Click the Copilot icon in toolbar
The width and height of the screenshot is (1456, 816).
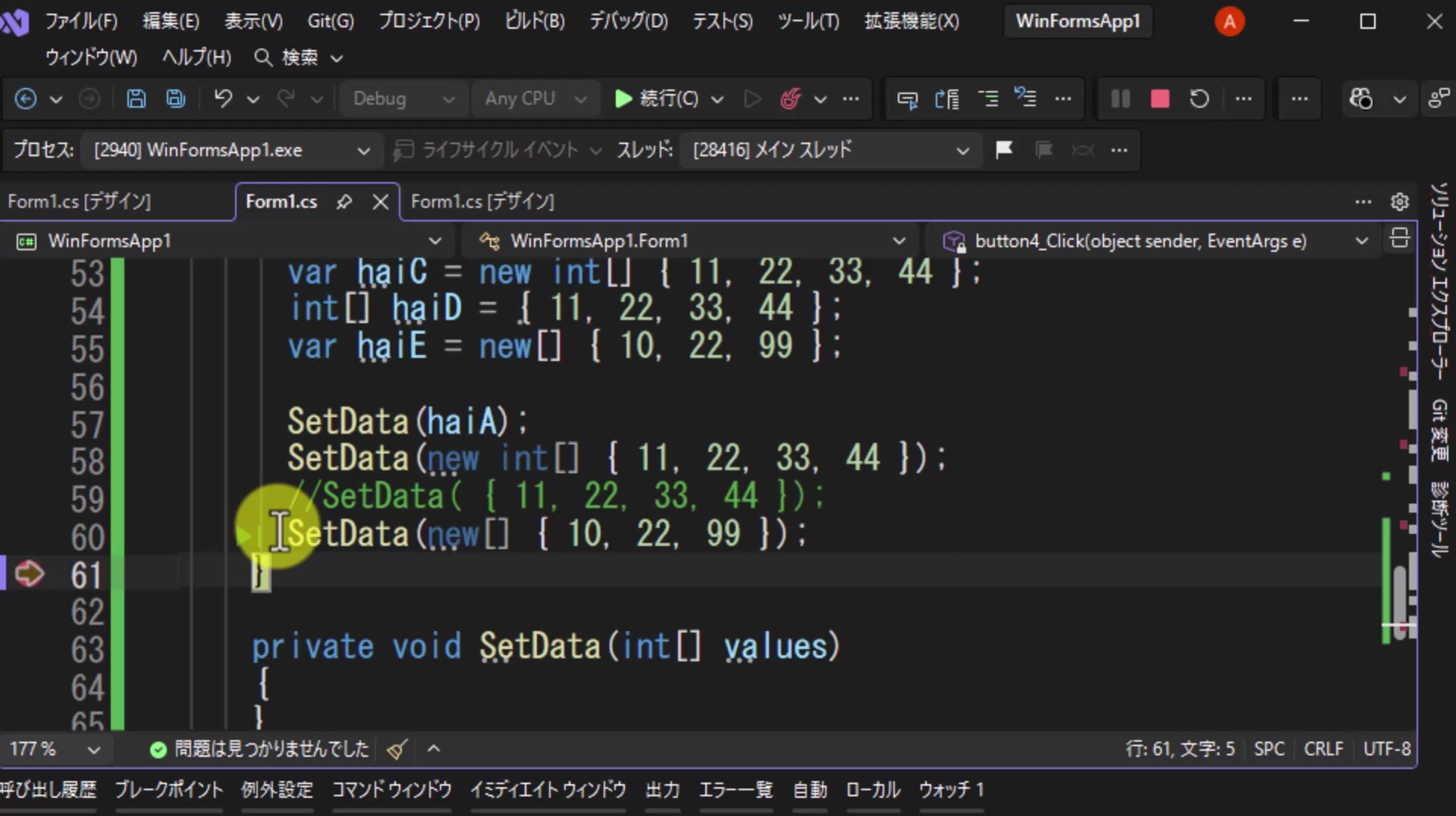[x=1360, y=99]
